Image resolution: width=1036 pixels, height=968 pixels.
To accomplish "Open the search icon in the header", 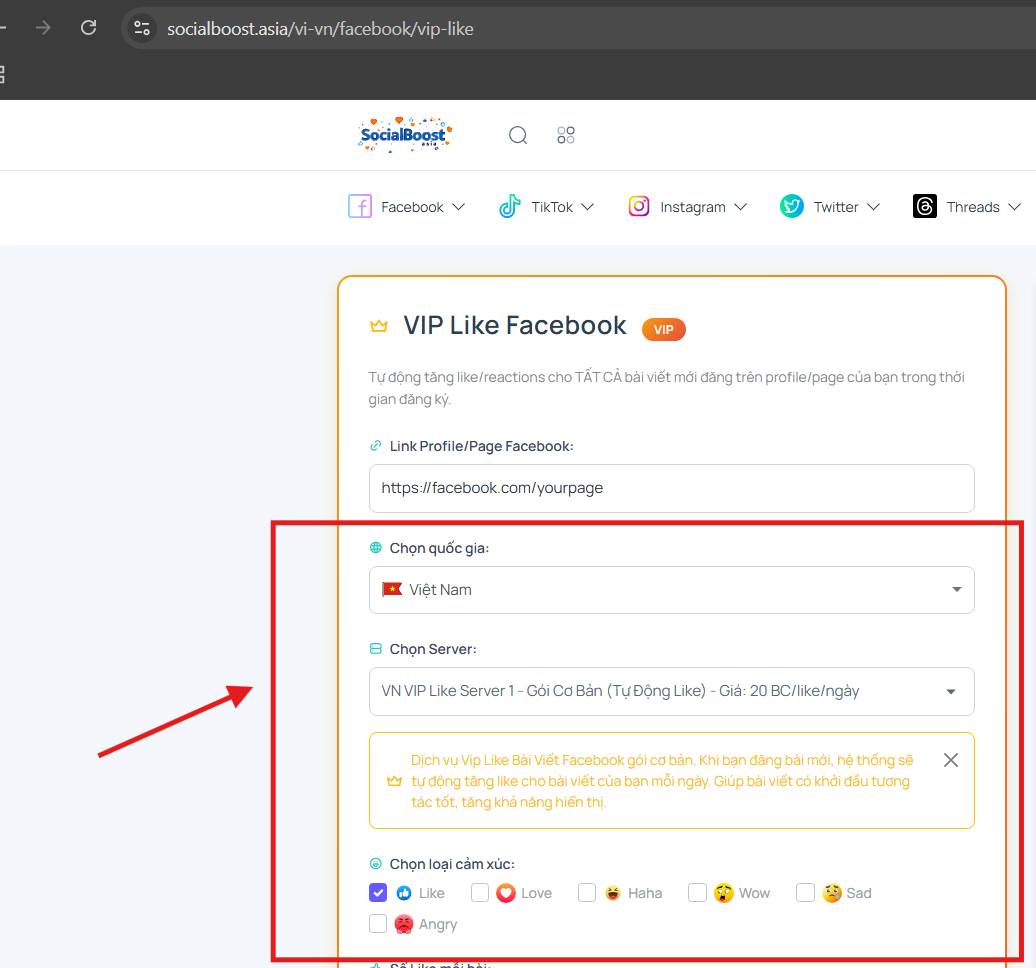I will 518,134.
